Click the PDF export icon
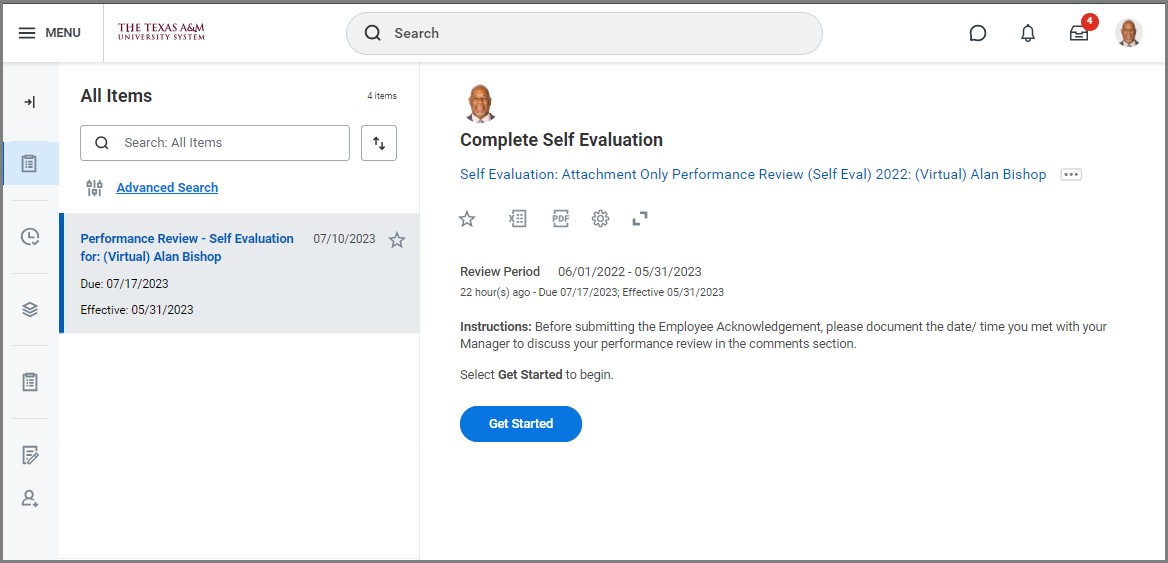This screenshot has width=1168, height=563. click(x=561, y=219)
